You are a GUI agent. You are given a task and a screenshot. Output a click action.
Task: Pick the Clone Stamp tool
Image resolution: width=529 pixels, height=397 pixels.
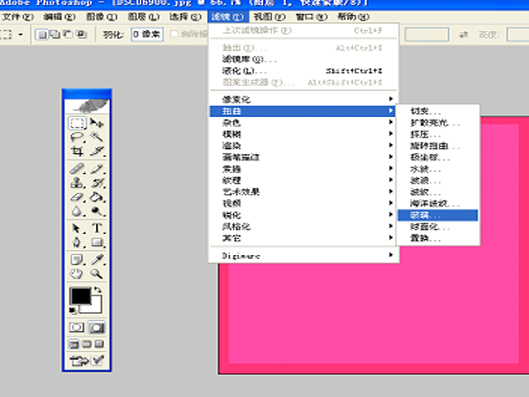pyautogui.click(x=77, y=182)
